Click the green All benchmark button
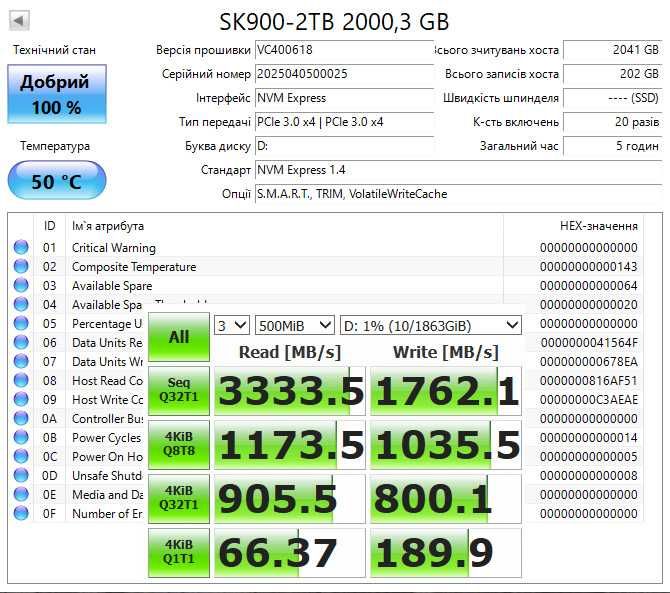The height and width of the screenshot is (593, 670). point(179,337)
